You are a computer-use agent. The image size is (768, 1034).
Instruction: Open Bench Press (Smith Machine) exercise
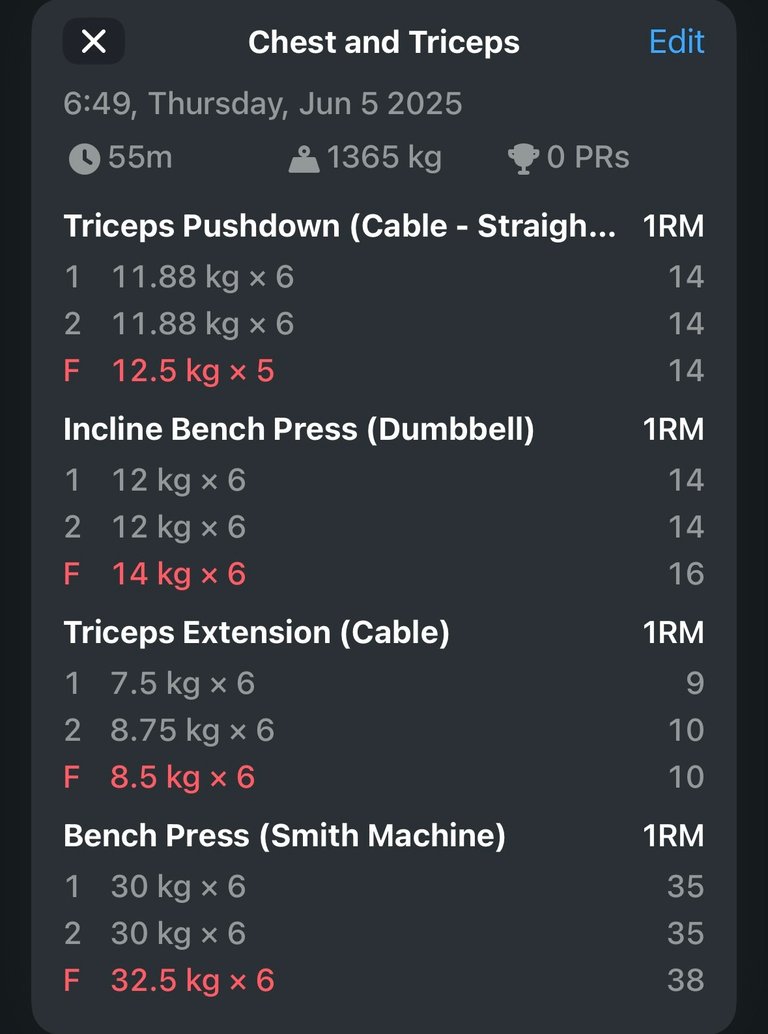(x=284, y=836)
